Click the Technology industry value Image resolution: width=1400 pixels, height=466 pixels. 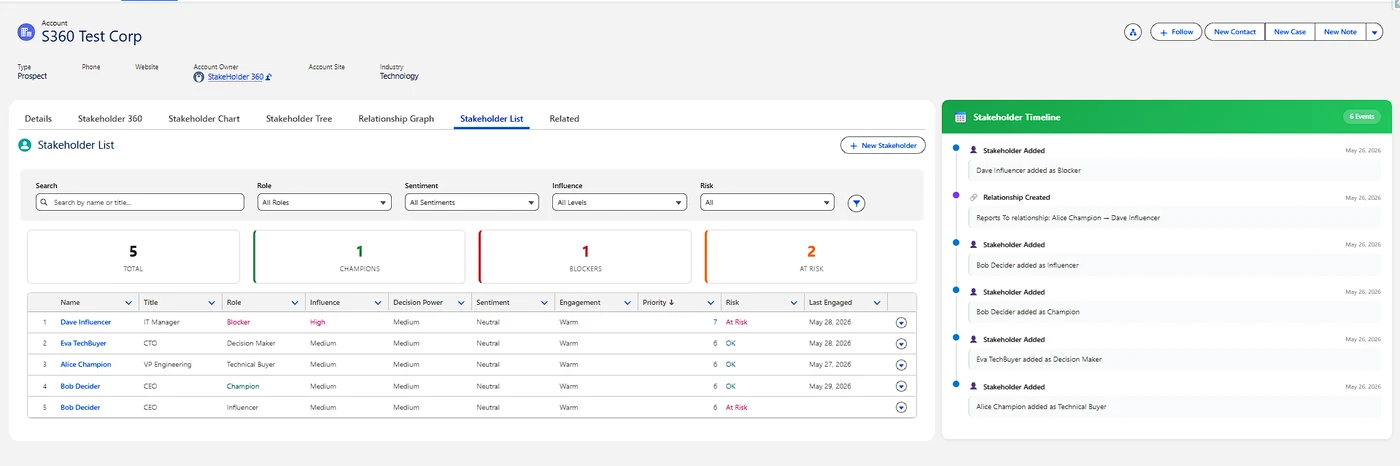pyautogui.click(x=399, y=76)
